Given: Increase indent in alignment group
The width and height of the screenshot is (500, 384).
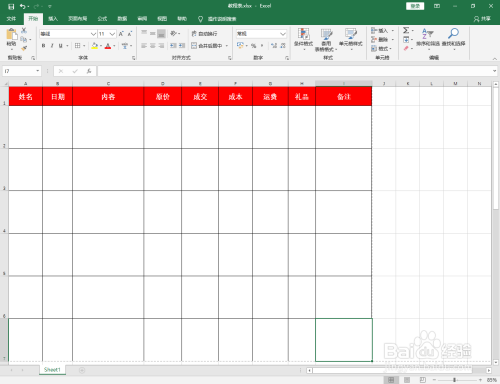Looking at the screenshot, I should (182, 45).
